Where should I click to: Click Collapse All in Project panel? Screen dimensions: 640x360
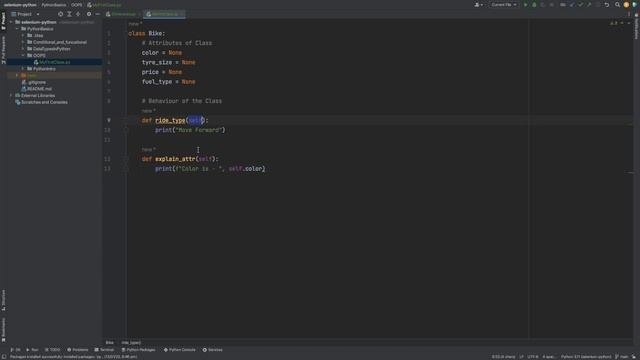78,14
